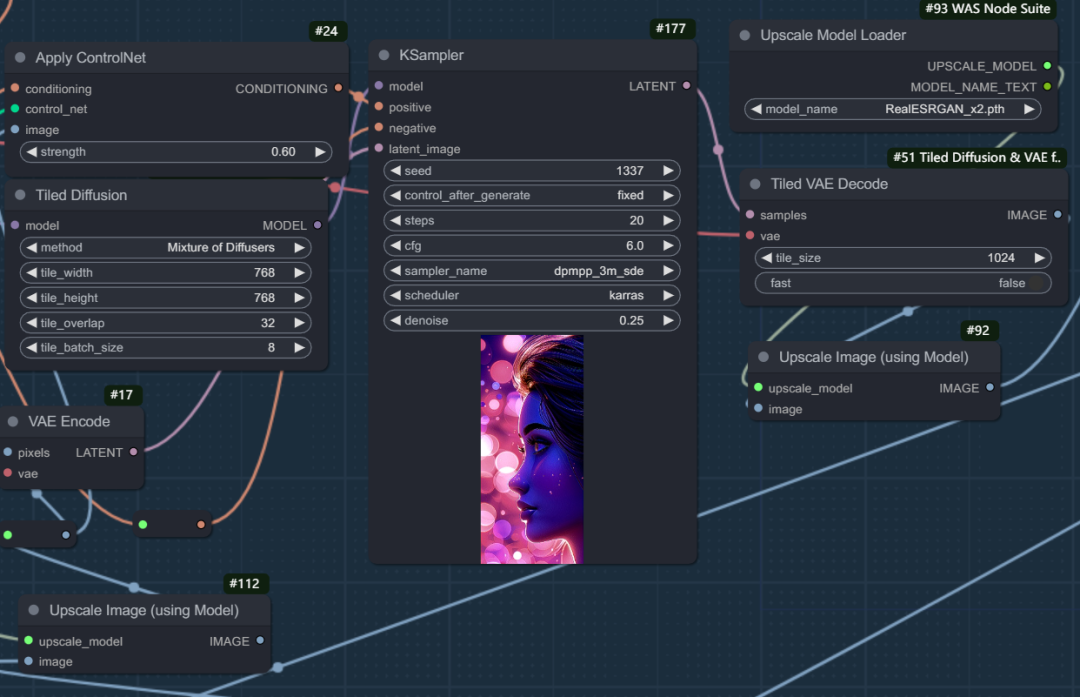
Task: Decrease the seed value with left arrow
Action: tap(395, 171)
